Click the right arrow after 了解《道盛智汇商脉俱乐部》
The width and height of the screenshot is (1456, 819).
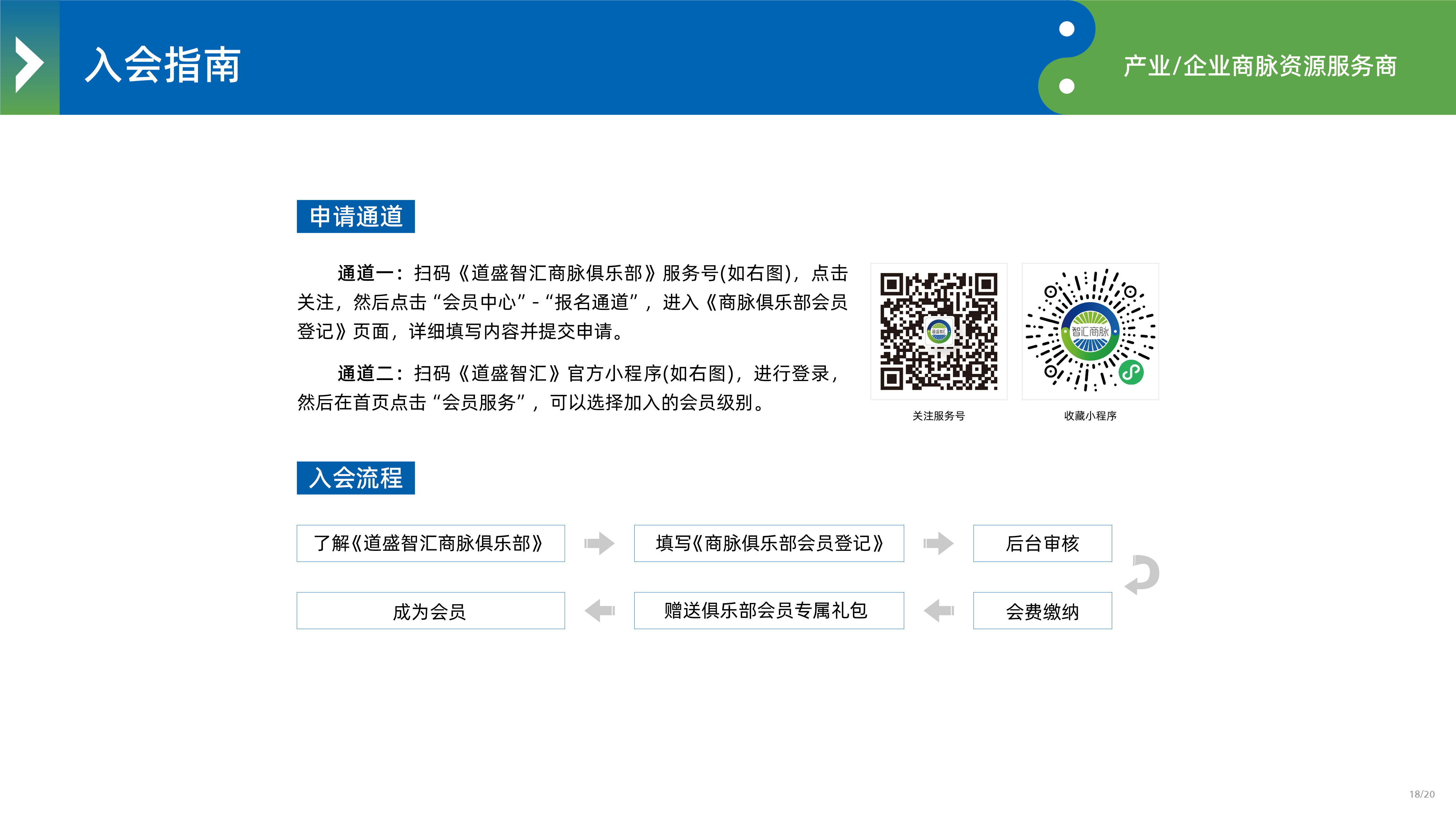point(599,543)
